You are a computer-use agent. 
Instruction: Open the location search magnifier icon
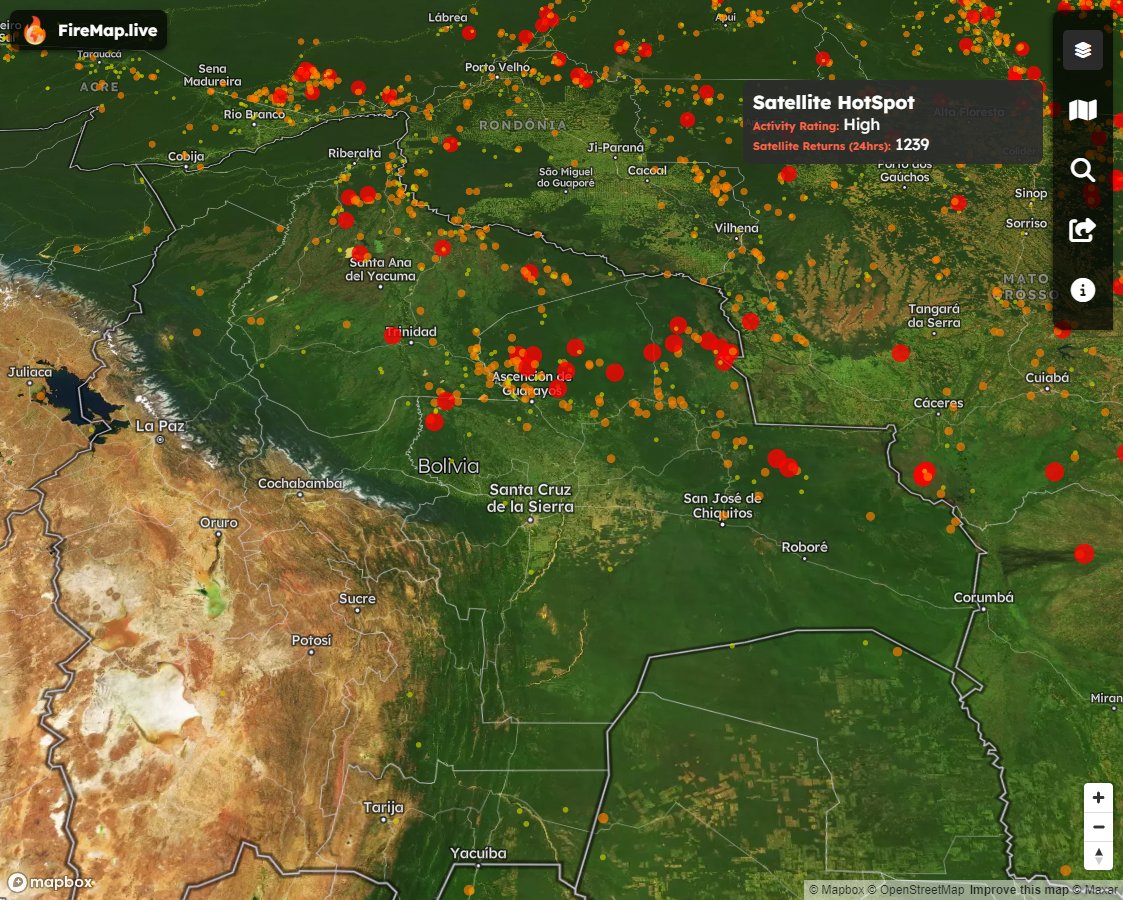[x=1082, y=170]
